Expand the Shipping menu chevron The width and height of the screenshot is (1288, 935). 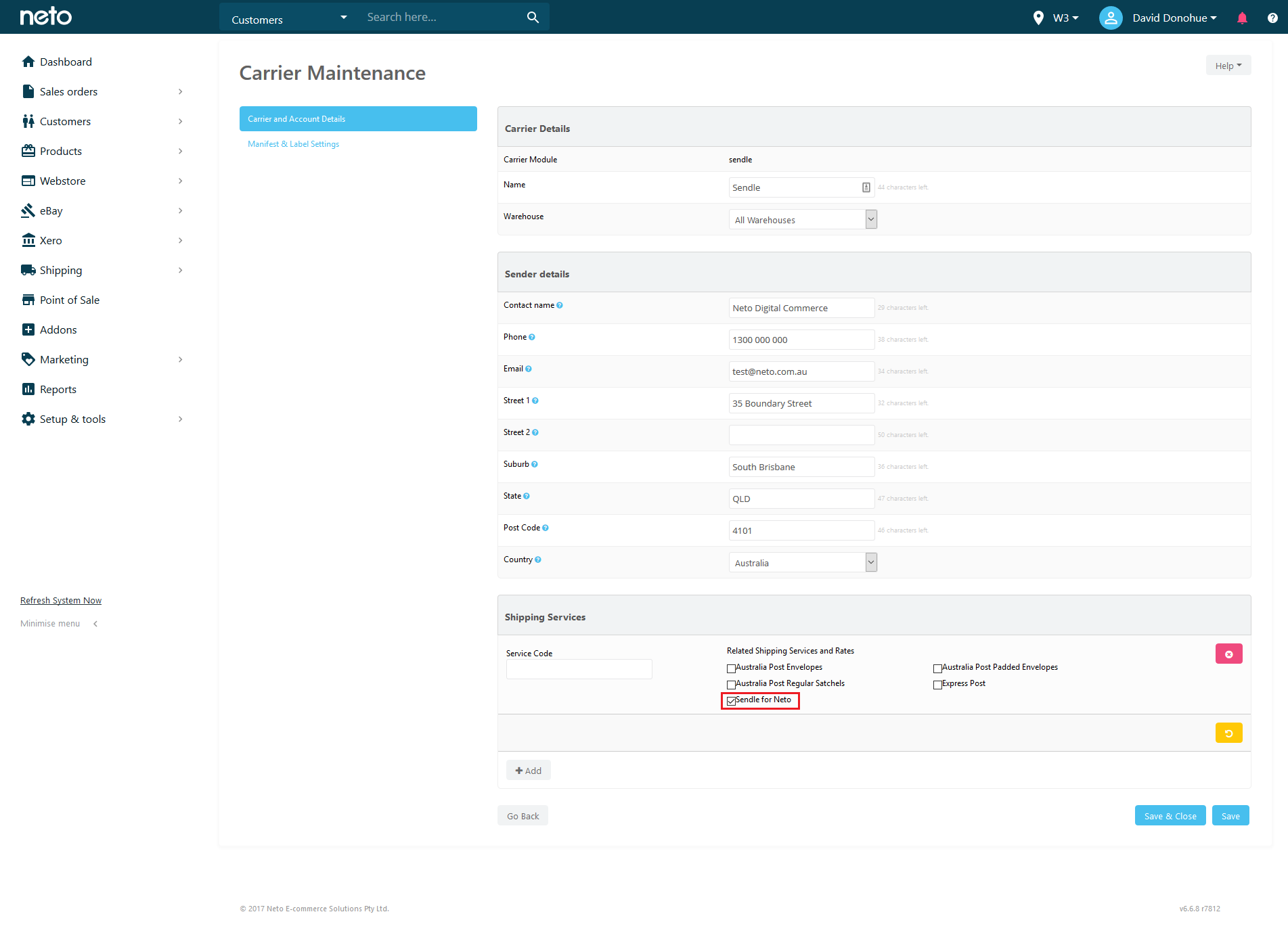[x=180, y=270]
